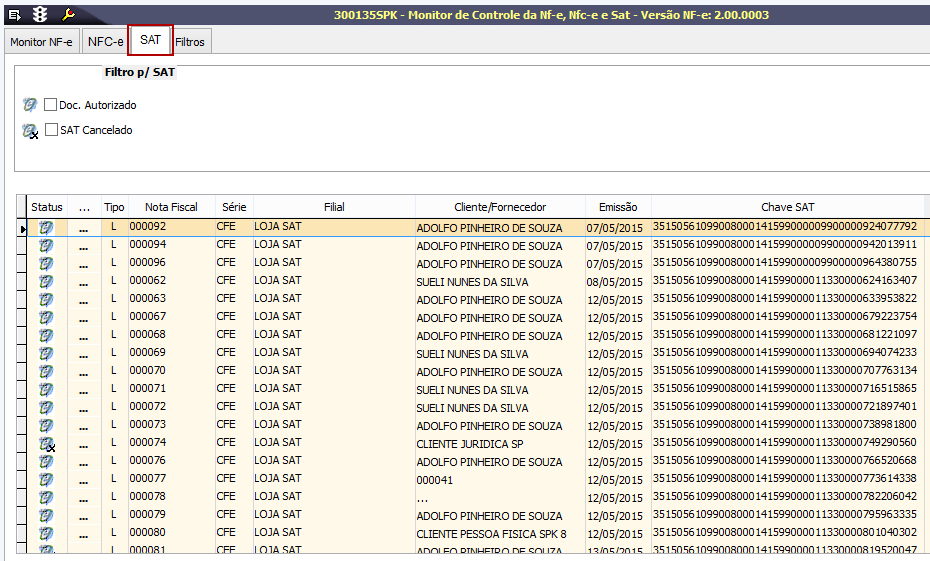The width and height of the screenshot is (930, 561).
Task: Click status icon of nota 000062
Action: (x=46, y=282)
